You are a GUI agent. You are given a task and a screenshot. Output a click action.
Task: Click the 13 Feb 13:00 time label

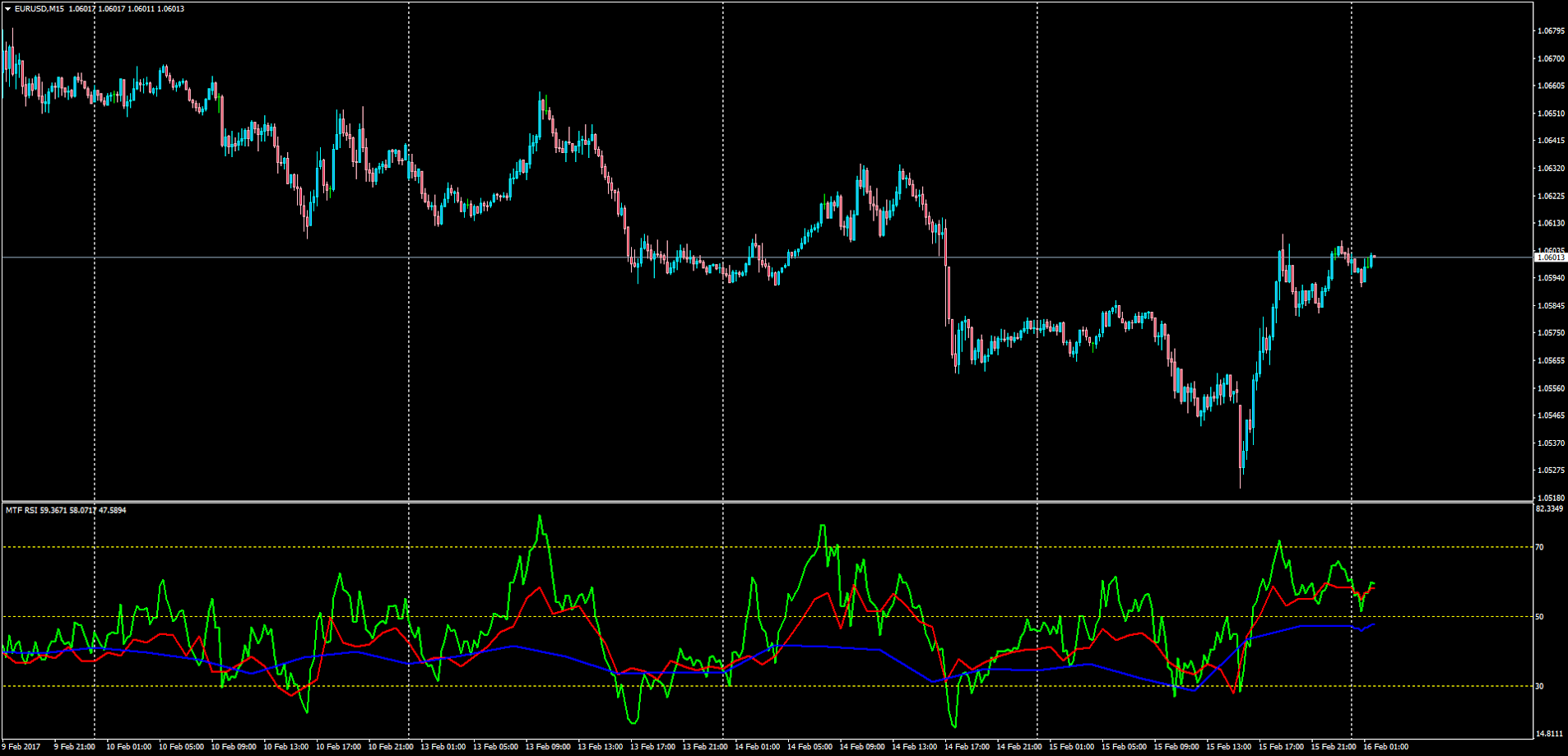click(601, 747)
